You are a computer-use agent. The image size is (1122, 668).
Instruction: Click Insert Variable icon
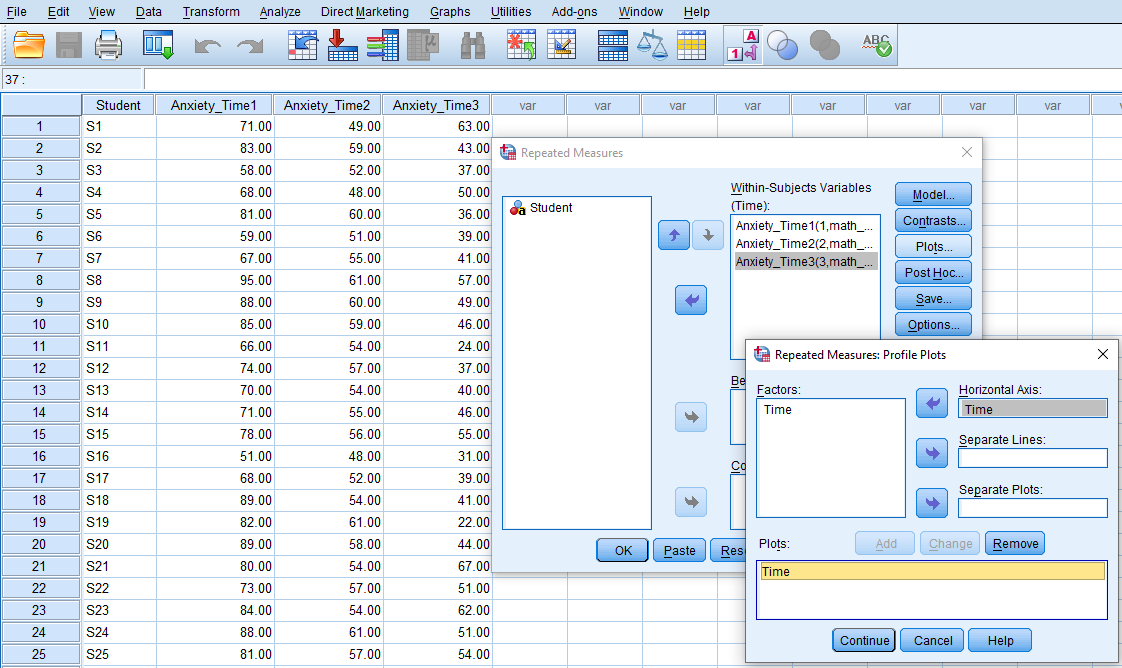coord(561,45)
